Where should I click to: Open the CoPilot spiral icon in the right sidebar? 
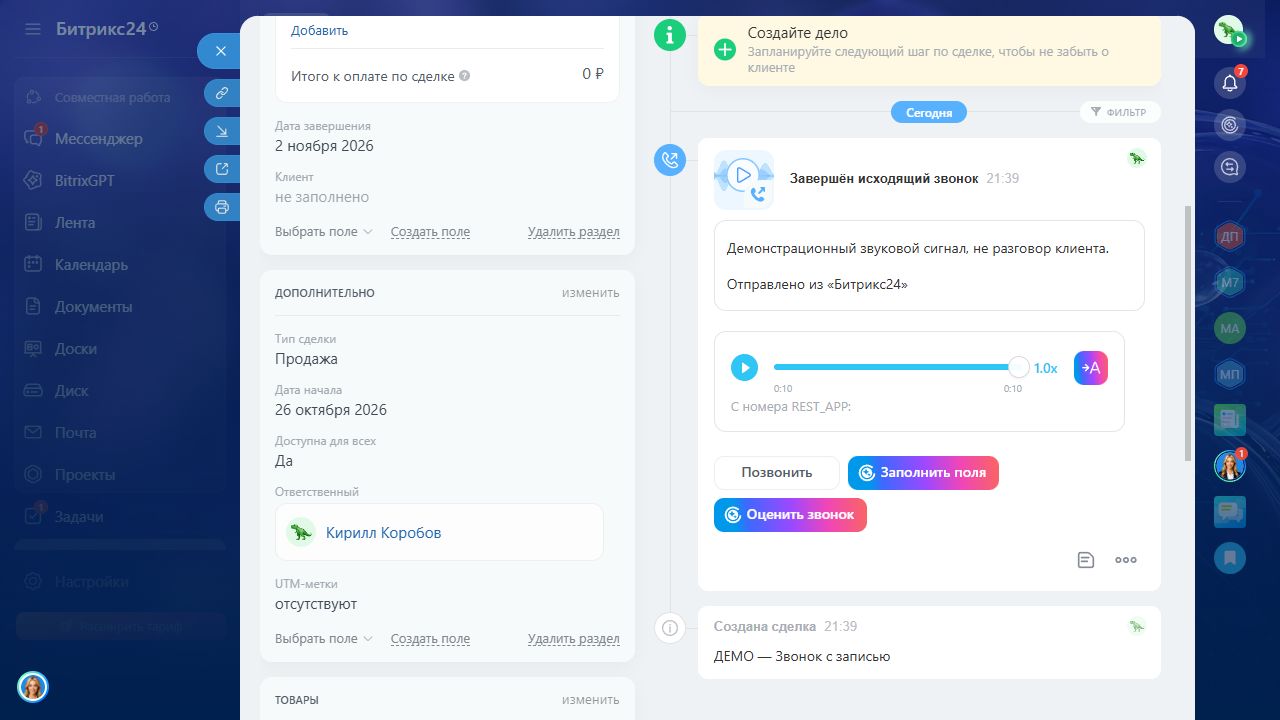point(1230,125)
